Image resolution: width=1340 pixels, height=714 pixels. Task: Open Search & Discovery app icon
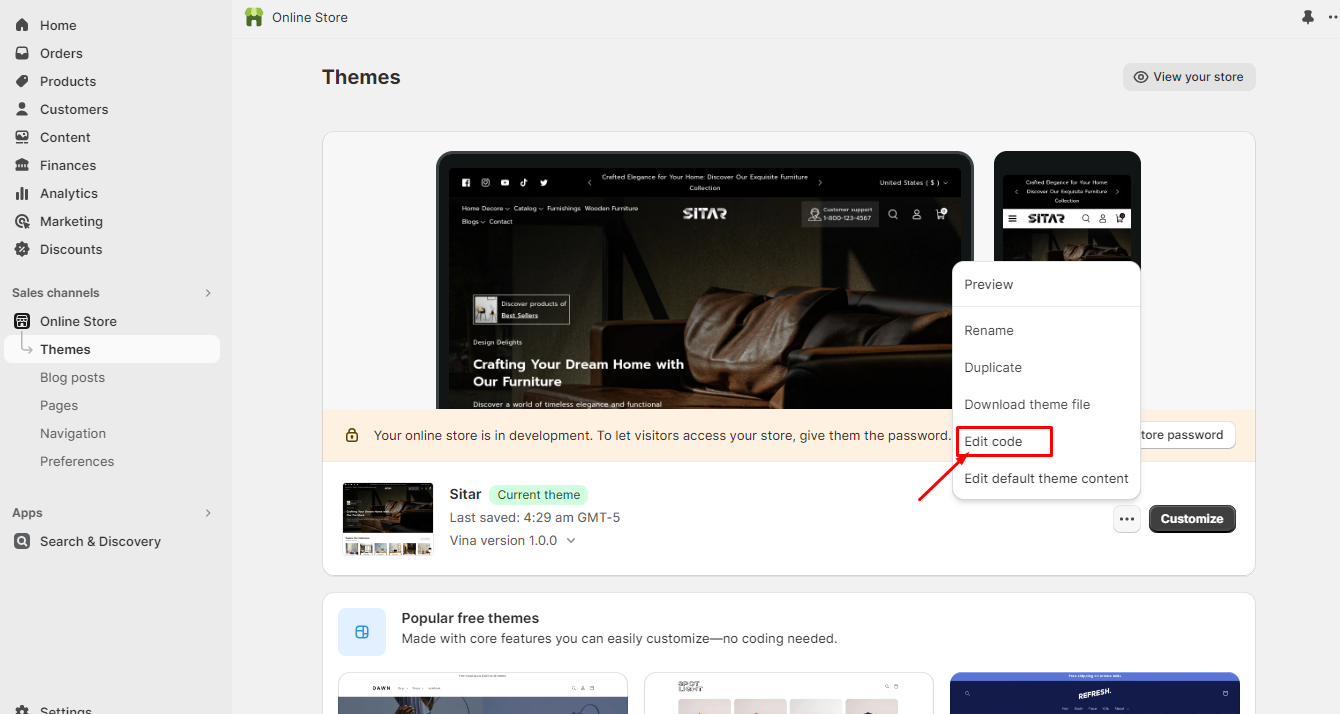coord(22,541)
